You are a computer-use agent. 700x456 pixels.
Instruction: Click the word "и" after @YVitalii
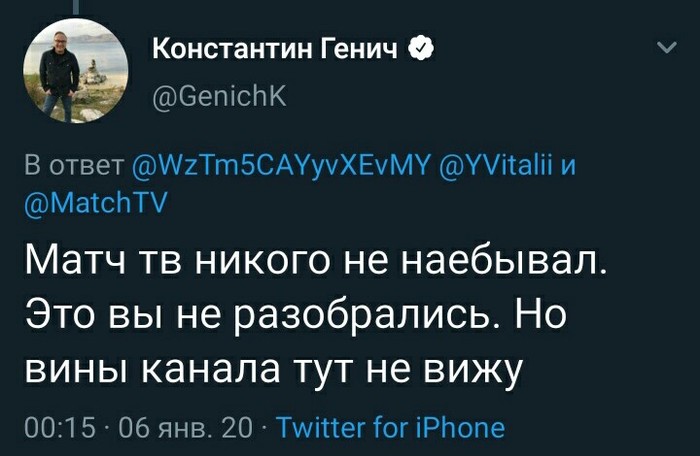(x=569, y=165)
